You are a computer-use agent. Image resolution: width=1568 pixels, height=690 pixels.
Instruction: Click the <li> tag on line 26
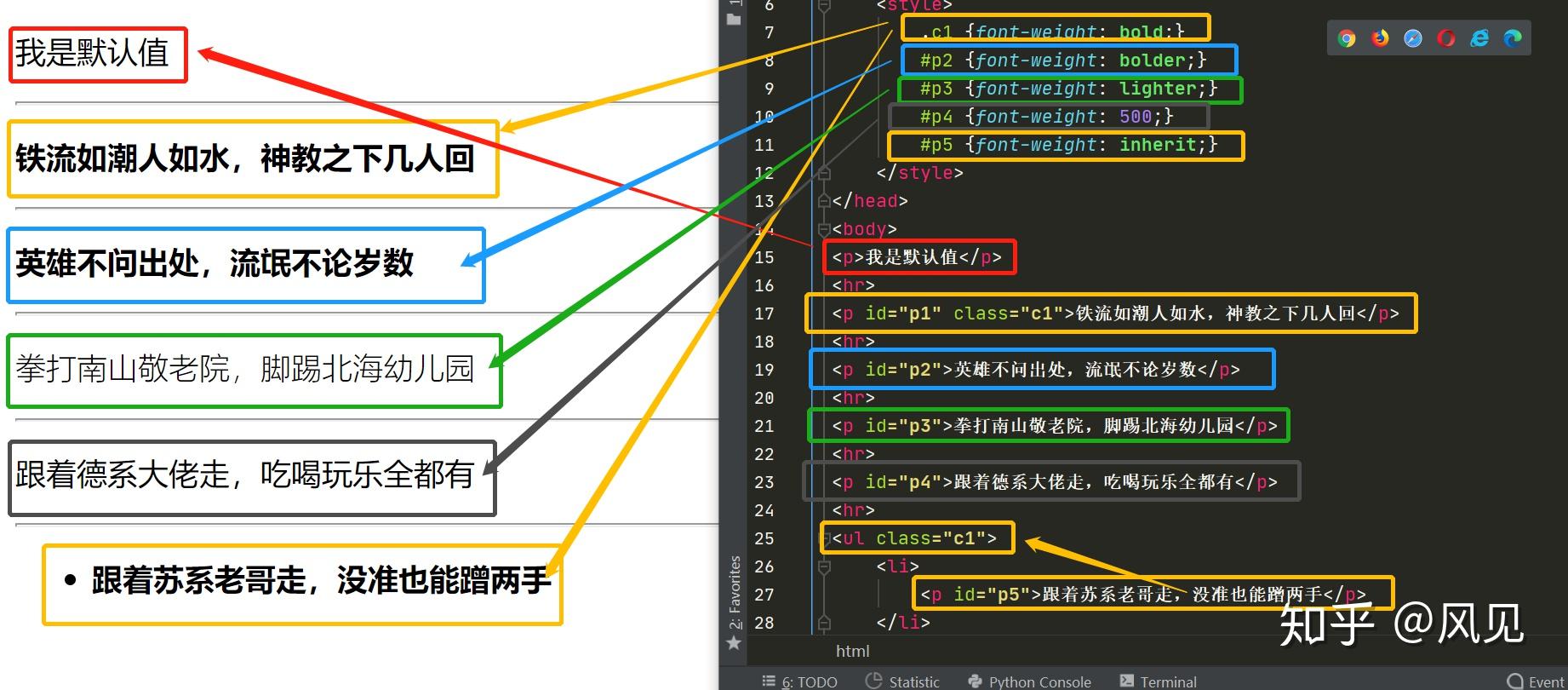pos(898,566)
